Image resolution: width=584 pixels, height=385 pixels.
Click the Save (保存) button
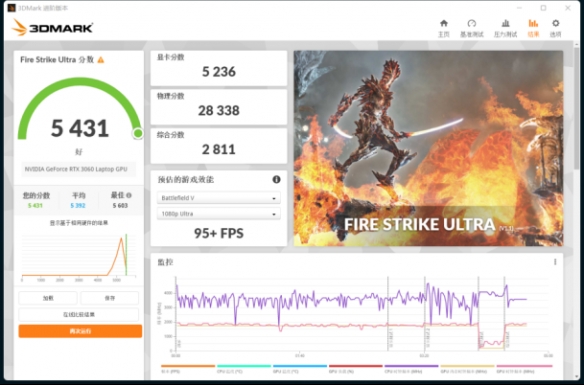coord(110,298)
